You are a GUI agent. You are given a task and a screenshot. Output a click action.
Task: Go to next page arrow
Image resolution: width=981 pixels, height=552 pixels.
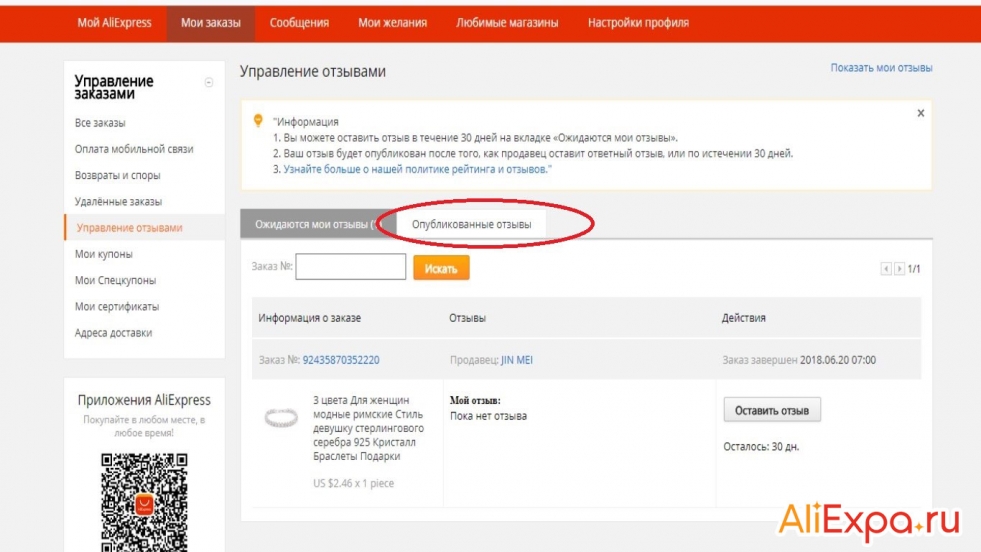click(x=899, y=269)
